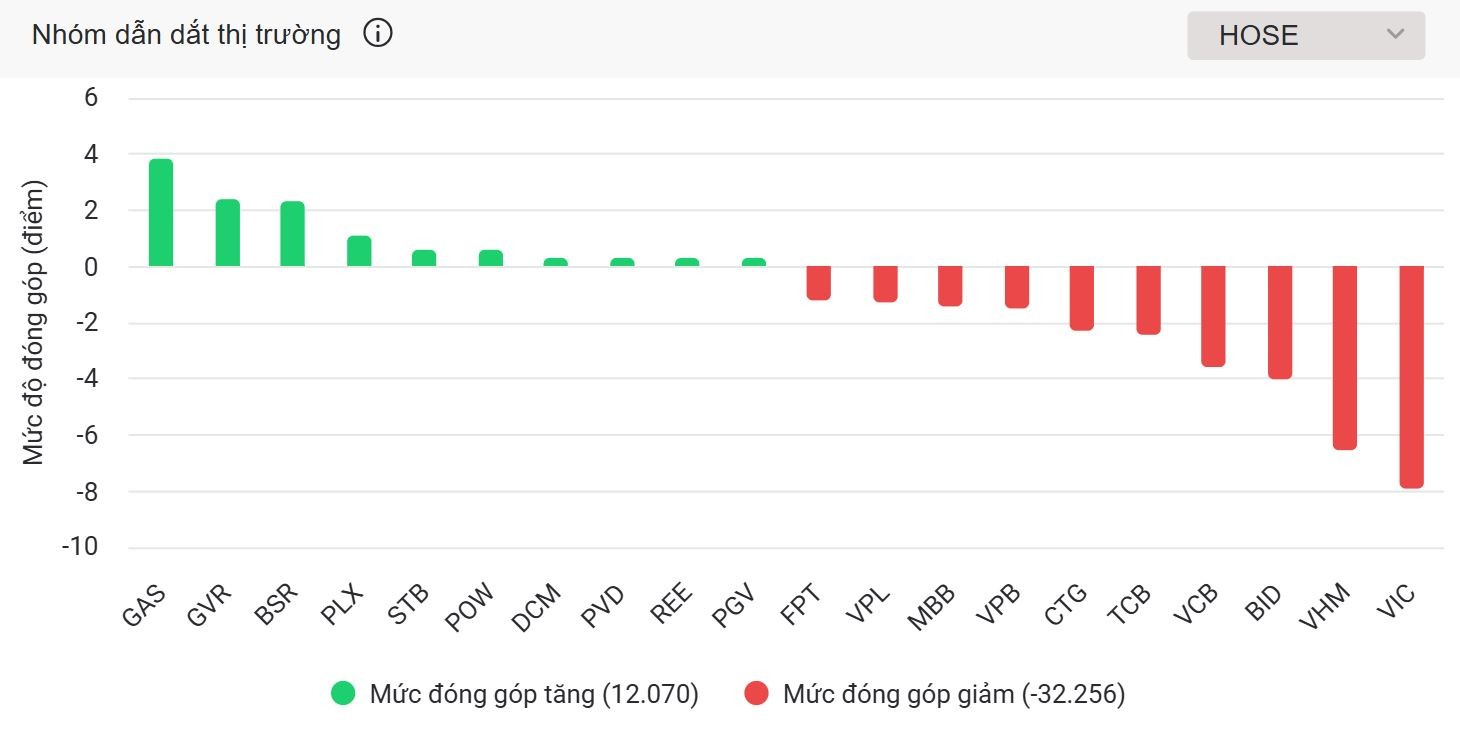Viewport: 1460px width, 748px height.
Task: Select the PLX contribution bar
Action: pos(359,251)
